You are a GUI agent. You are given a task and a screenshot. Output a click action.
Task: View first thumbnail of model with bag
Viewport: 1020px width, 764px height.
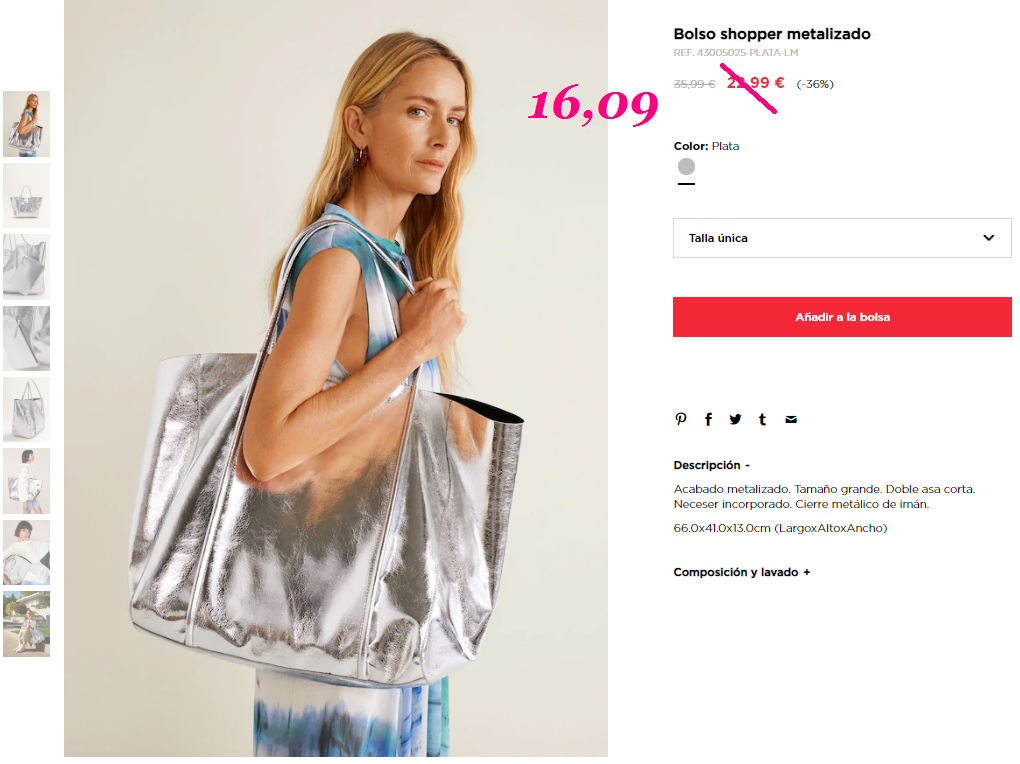click(x=27, y=124)
